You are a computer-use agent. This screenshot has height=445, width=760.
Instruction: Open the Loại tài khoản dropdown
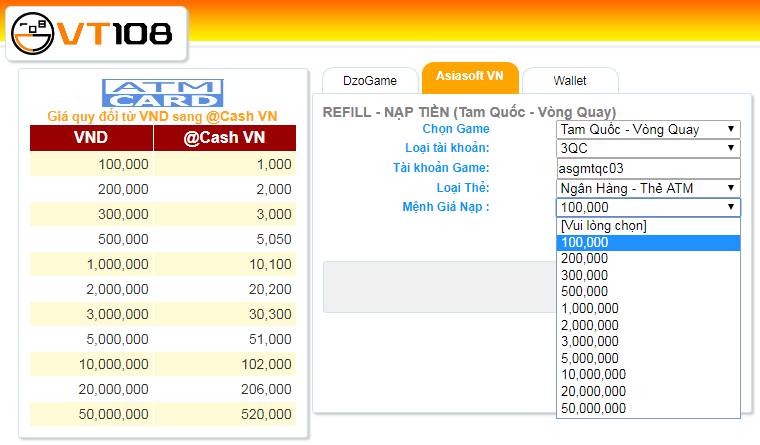pyautogui.click(x=648, y=148)
